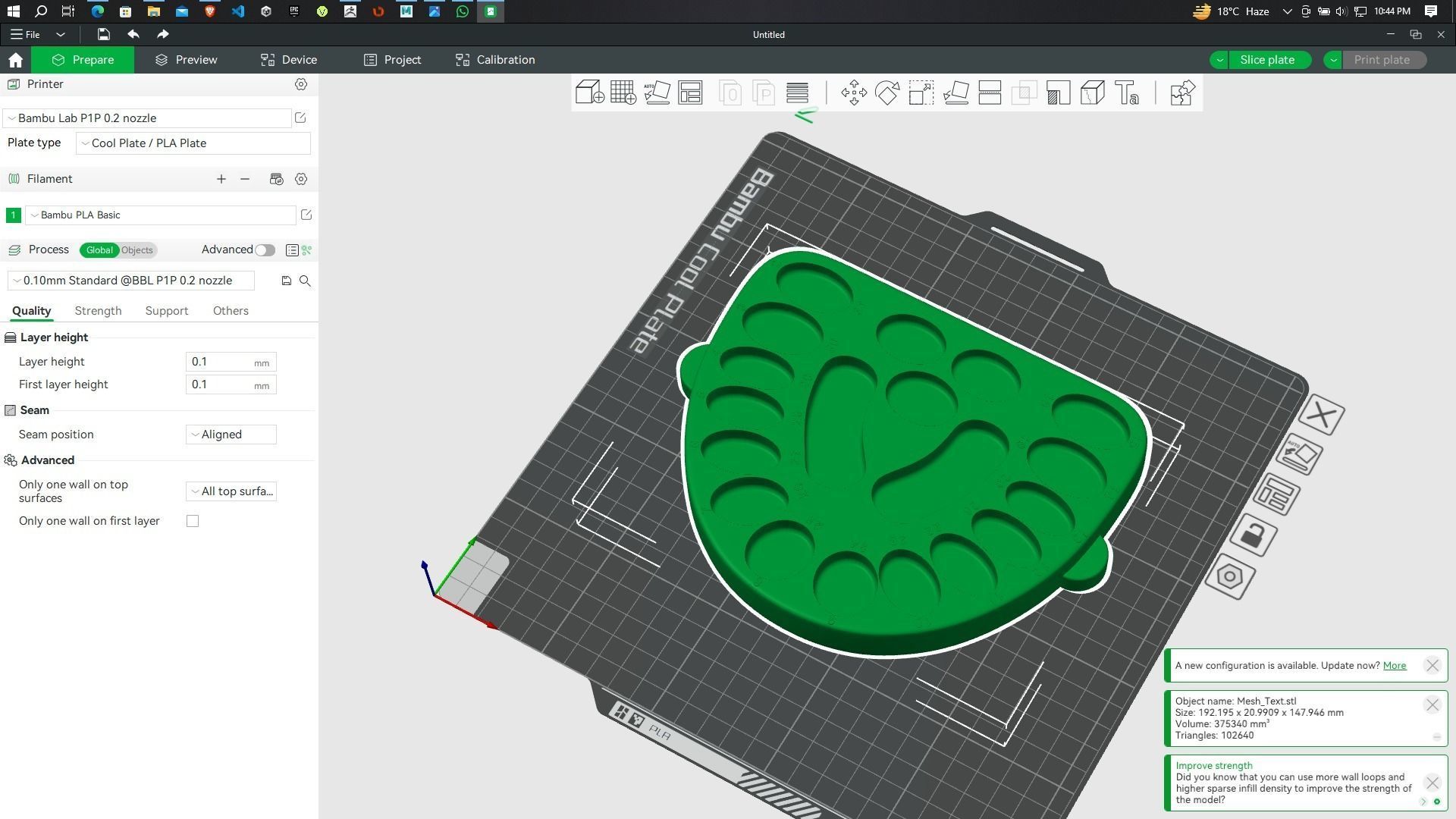Open the Plate type dropdown
The image size is (1456, 819).
click(x=193, y=143)
